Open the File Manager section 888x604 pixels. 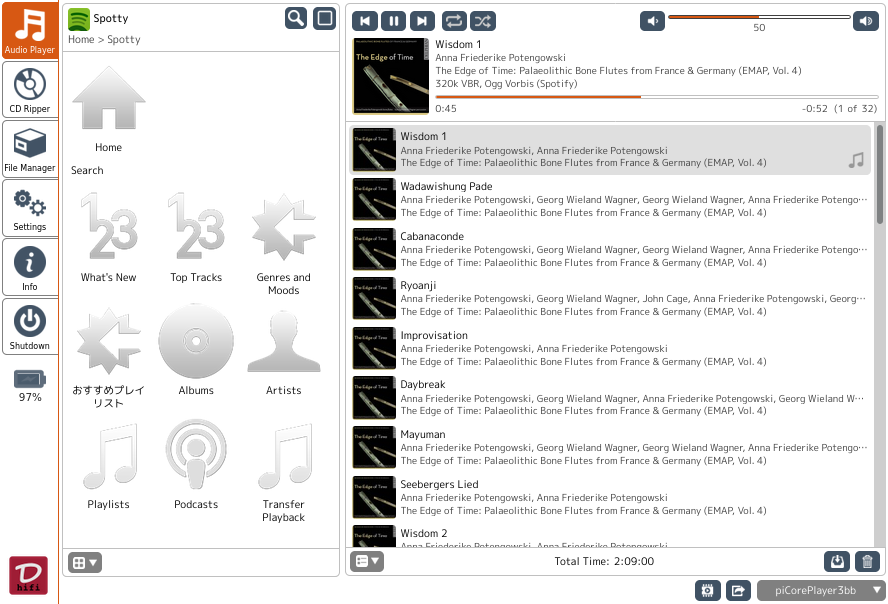(x=29, y=149)
